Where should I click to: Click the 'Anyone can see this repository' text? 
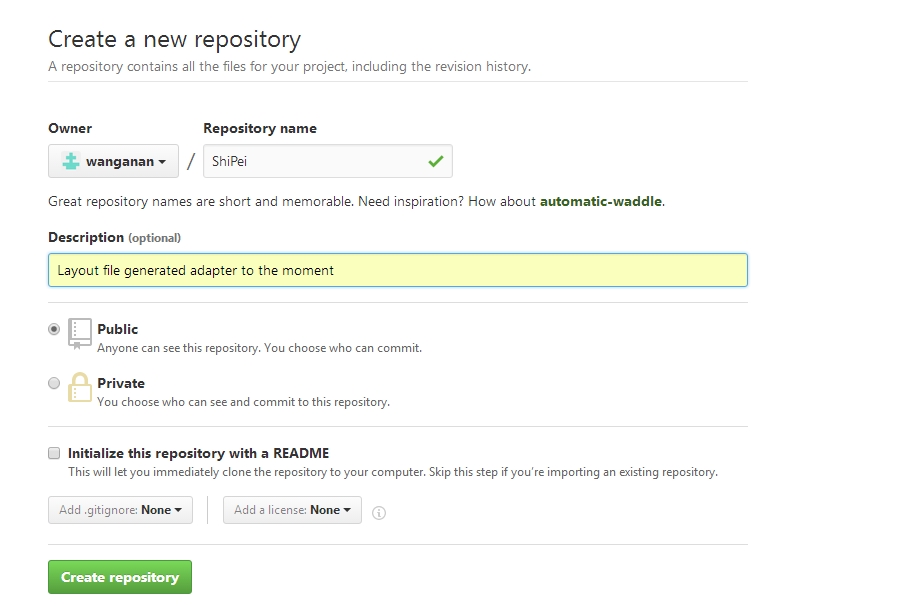point(259,348)
